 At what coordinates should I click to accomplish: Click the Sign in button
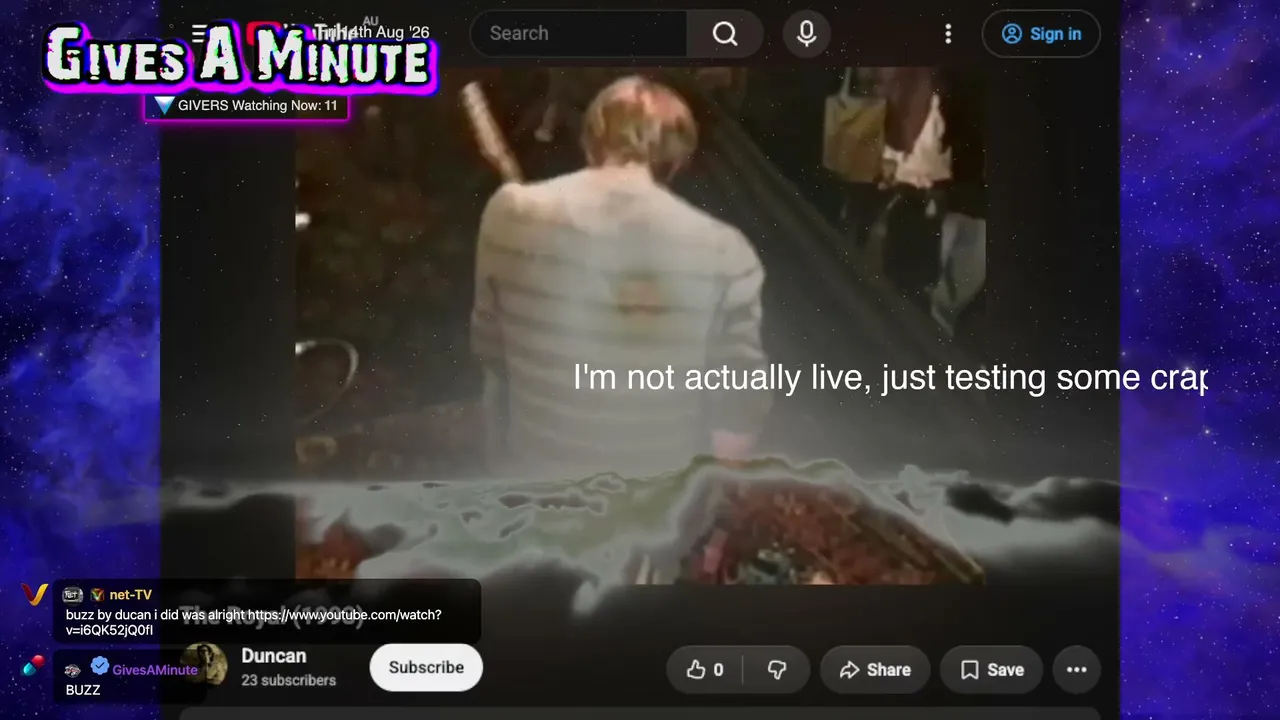point(1041,34)
